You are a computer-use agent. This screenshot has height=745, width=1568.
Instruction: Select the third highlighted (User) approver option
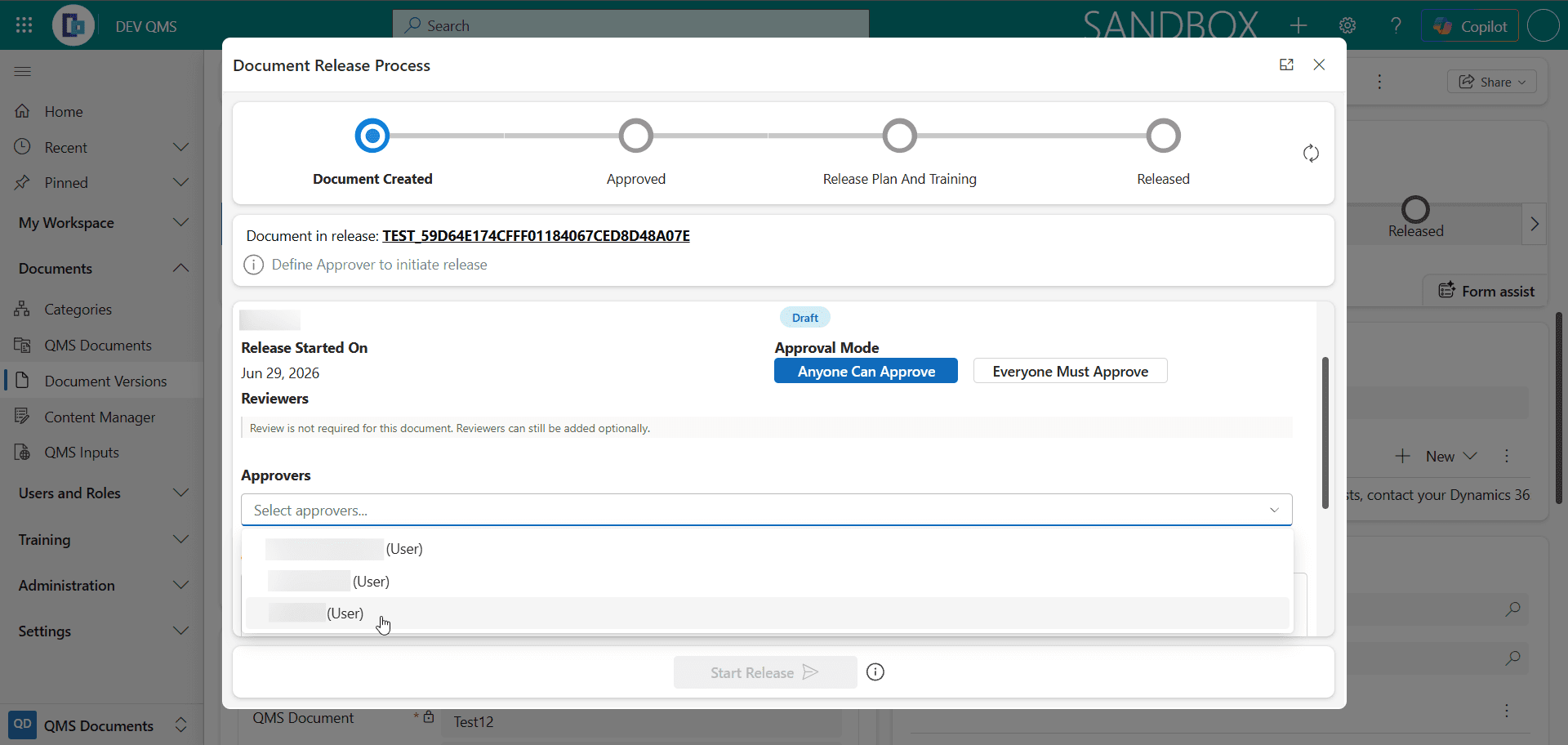point(768,613)
